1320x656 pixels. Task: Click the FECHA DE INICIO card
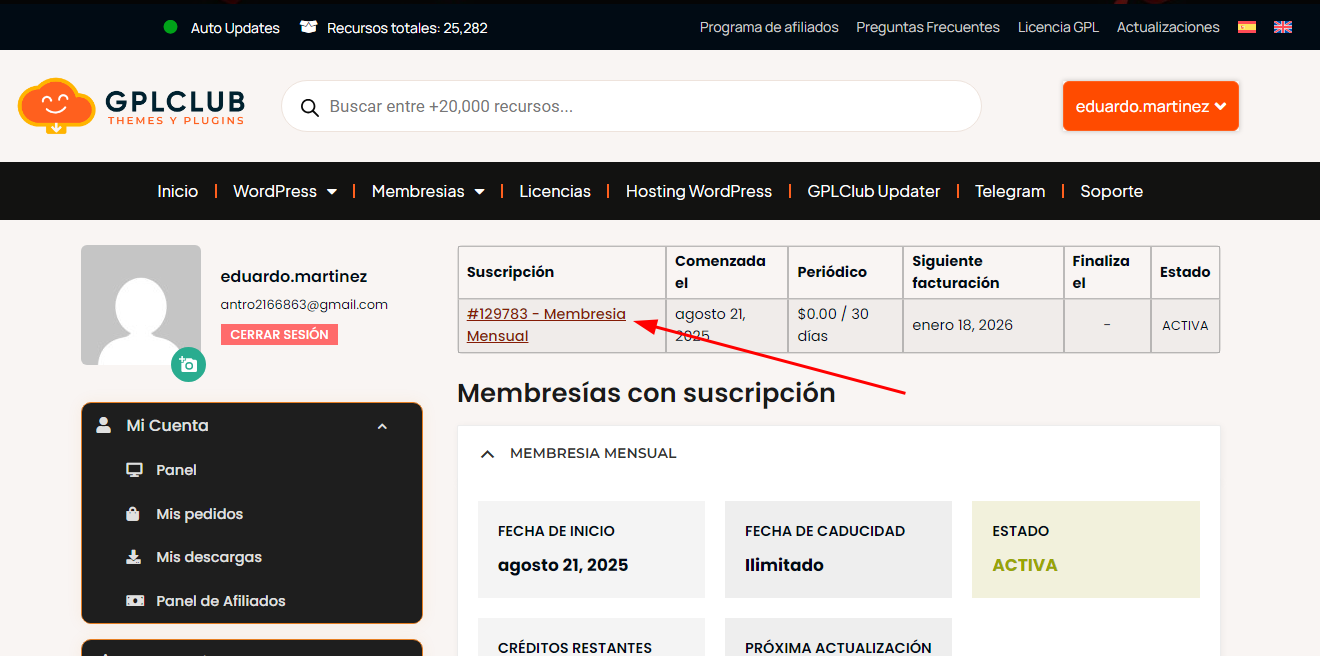click(591, 549)
